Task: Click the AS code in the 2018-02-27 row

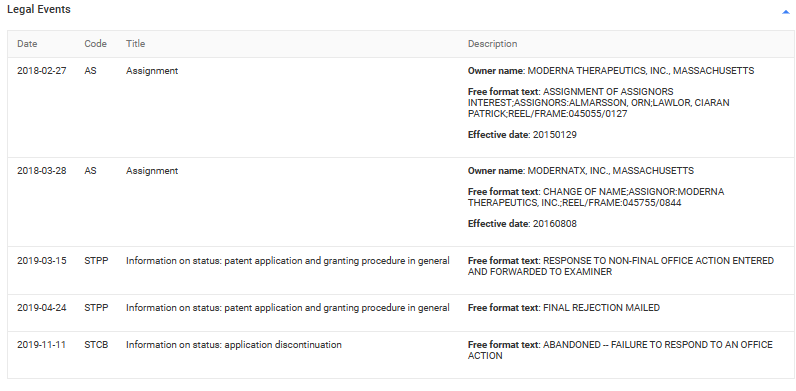Action: (90, 71)
